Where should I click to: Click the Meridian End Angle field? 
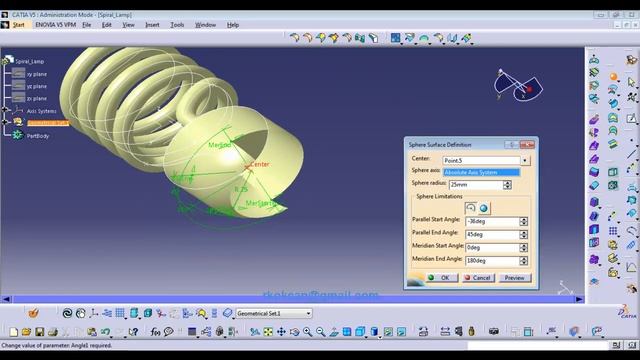click(492, 260)
